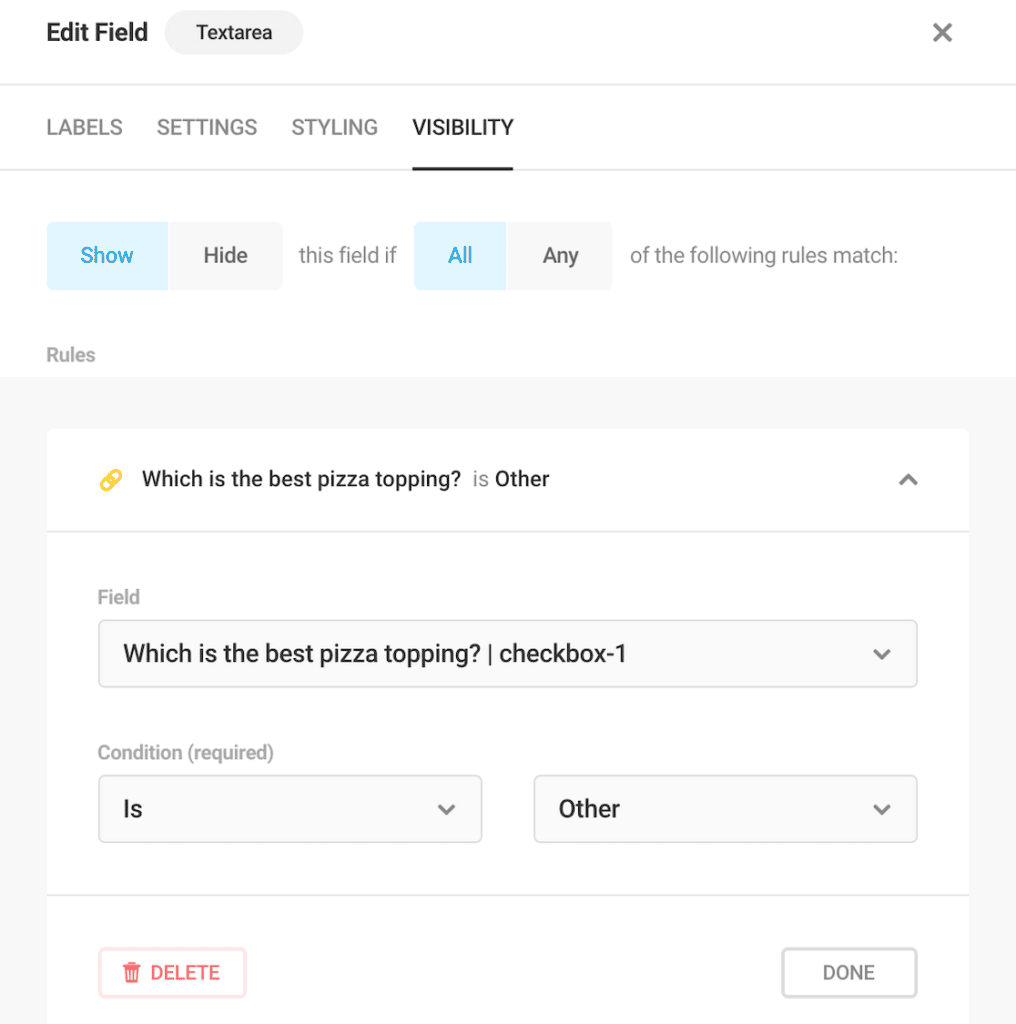Open the Field dropdown showing checkbox-1
The image size is (1016, 1024).
pos(507,654)
